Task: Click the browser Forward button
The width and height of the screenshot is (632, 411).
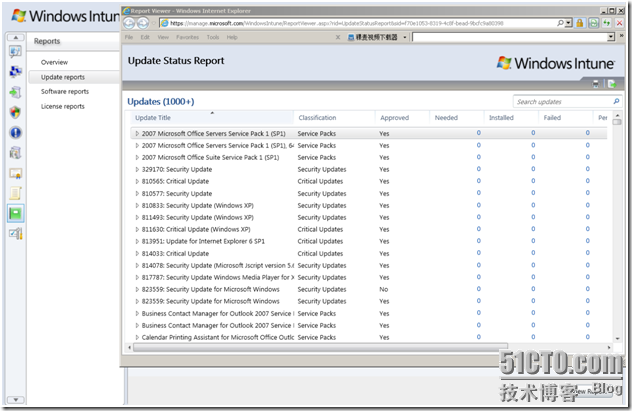Action: 143,23
